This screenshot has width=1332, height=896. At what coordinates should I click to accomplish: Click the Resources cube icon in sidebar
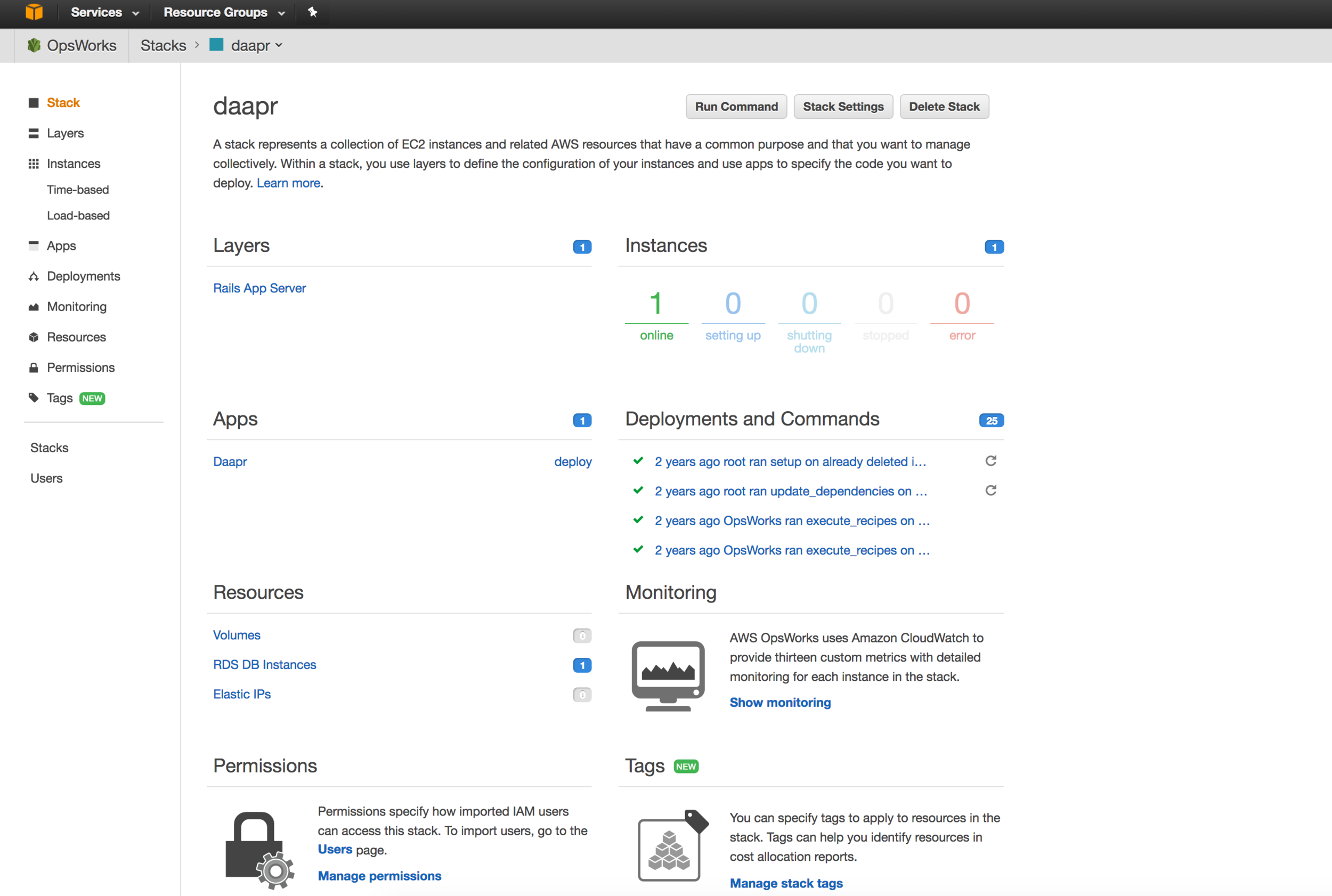[34, 337]
